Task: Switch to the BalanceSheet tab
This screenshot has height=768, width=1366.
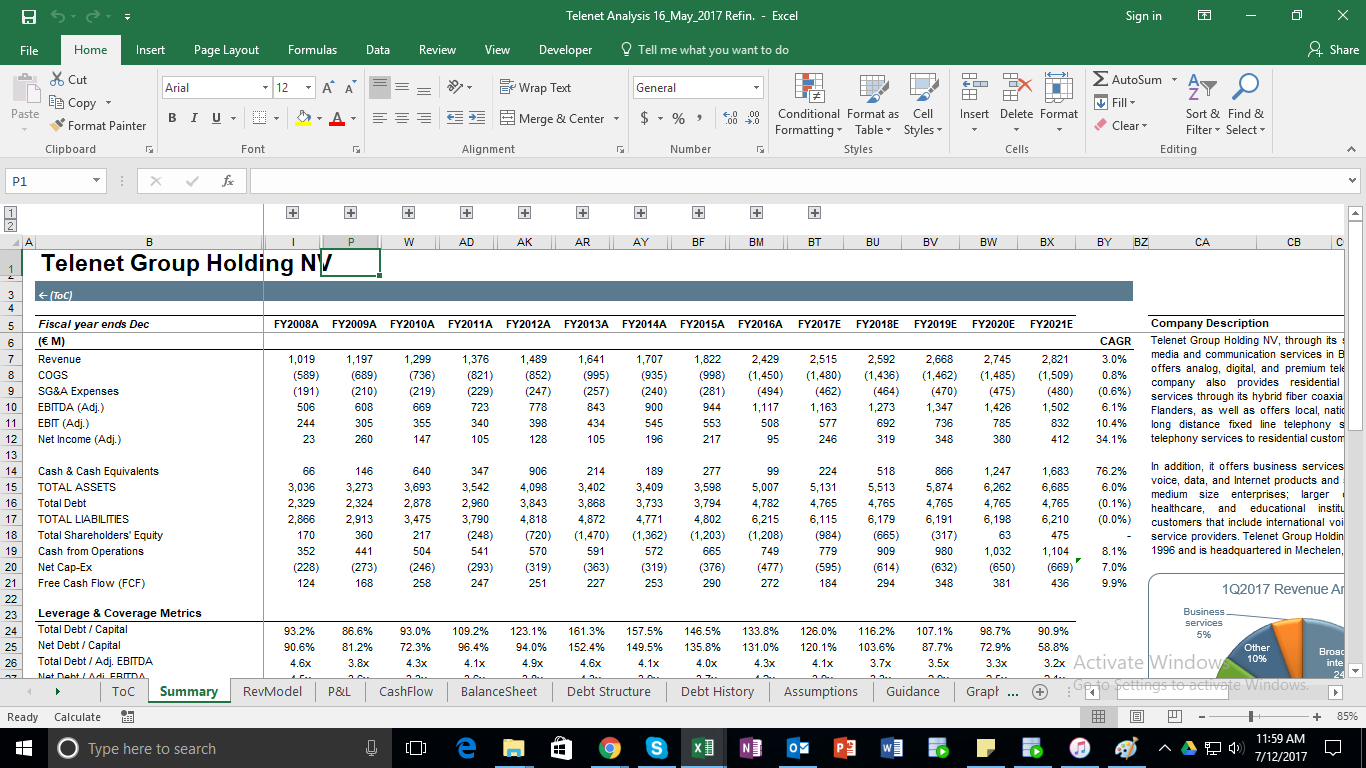Action: [x=499, y=691]
